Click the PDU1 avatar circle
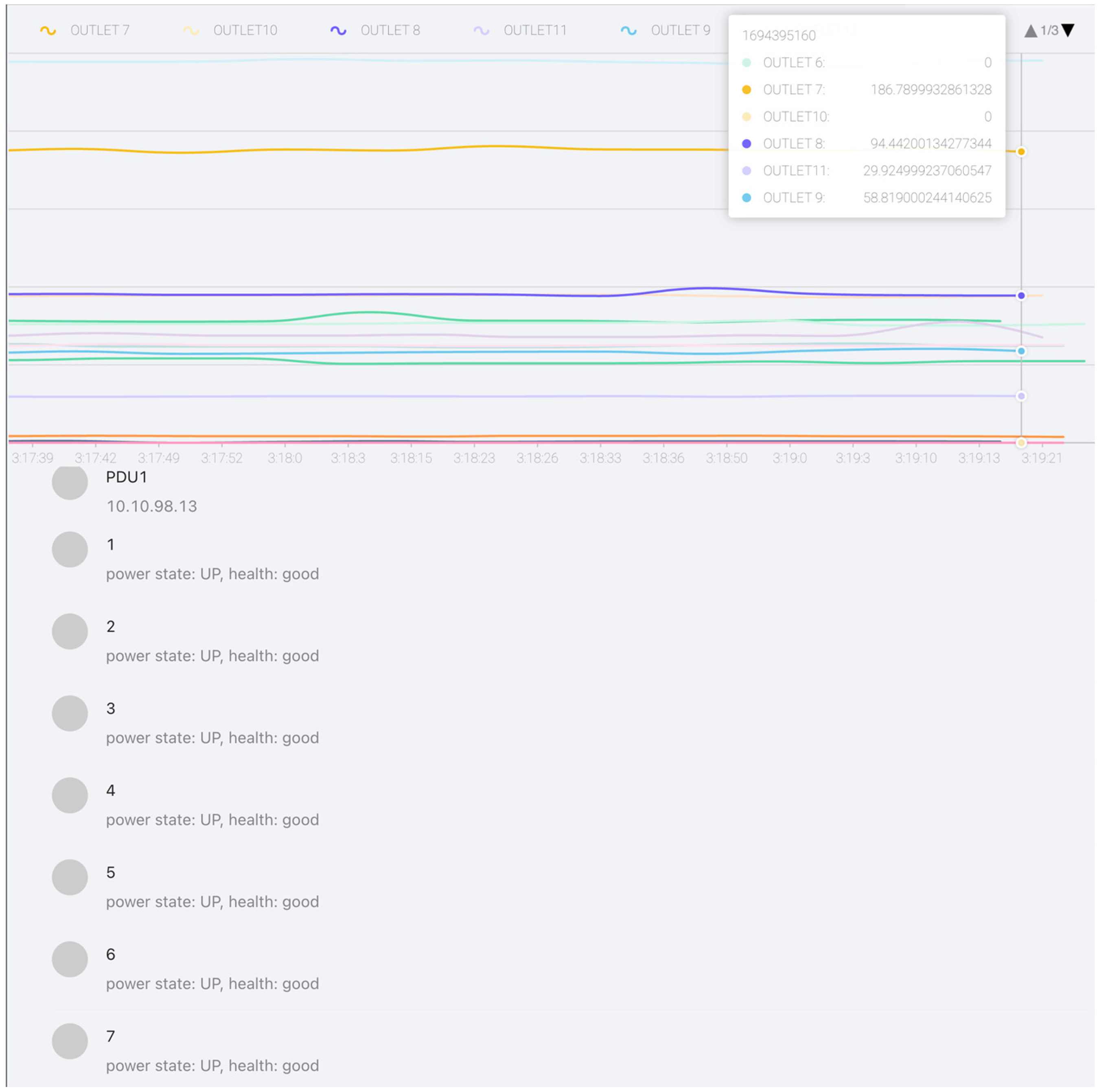Viewport: 1099px width, 1092px height. pos(70,483)
